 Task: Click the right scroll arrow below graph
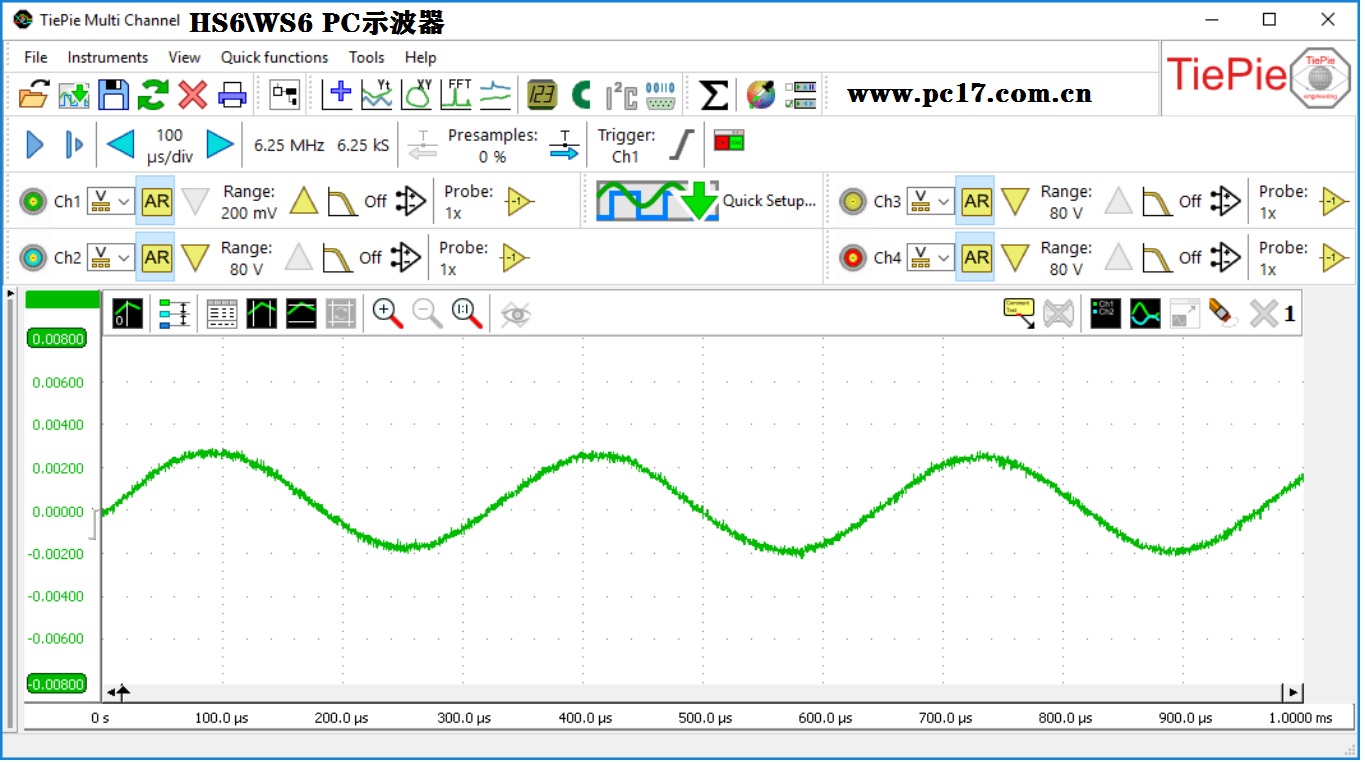coord(1293,692)
